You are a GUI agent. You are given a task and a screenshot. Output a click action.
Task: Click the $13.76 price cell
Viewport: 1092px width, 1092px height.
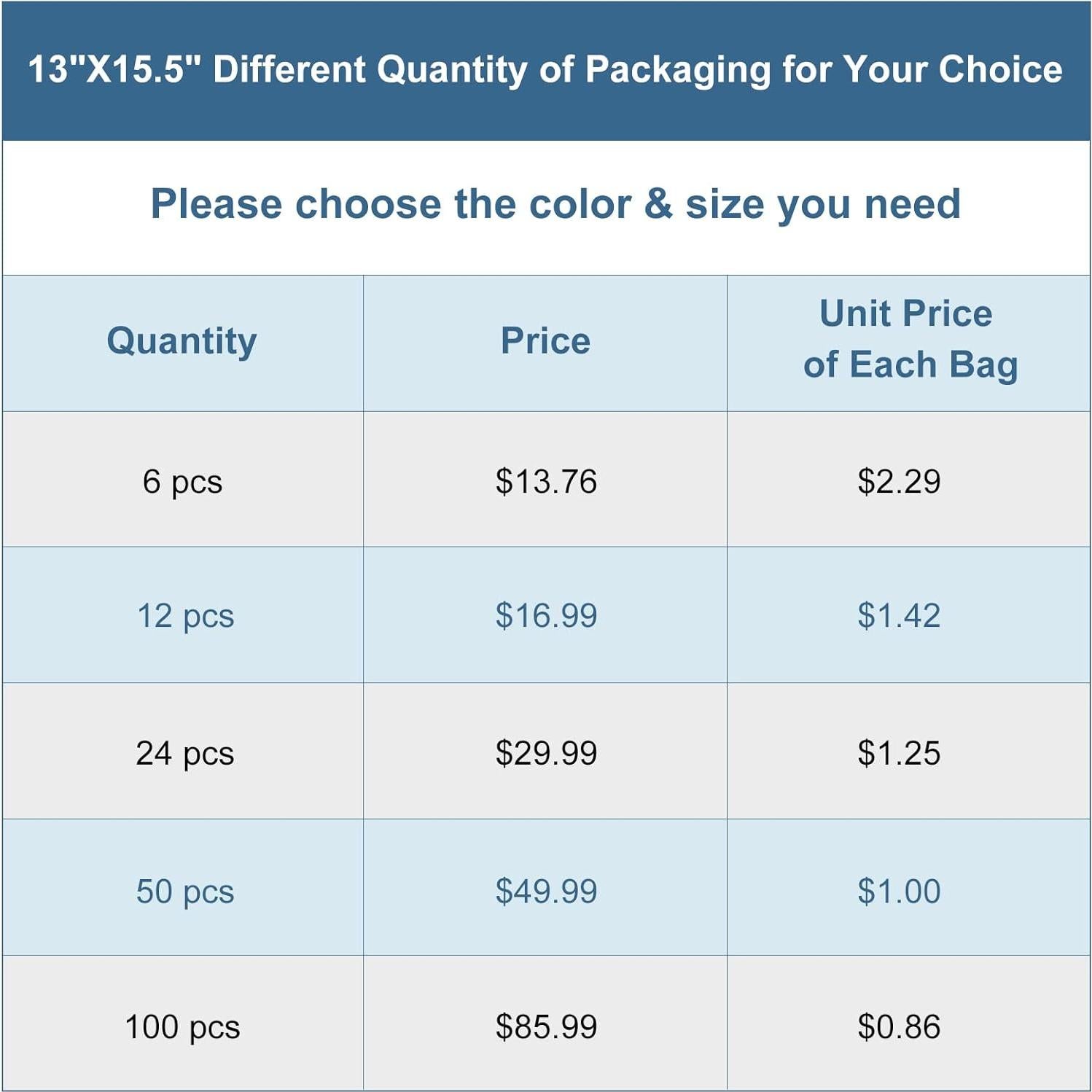(546, 481)
